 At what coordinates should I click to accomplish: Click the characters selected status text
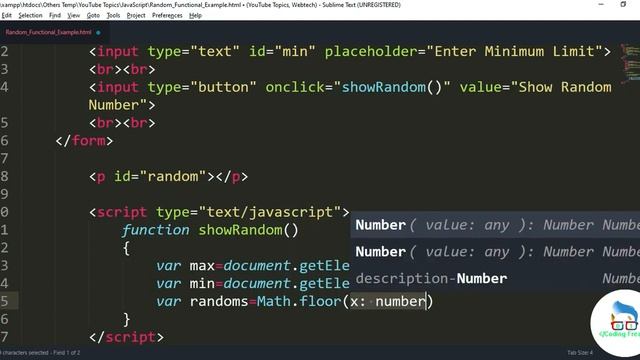pyautogui.click(x=40, y=353)
